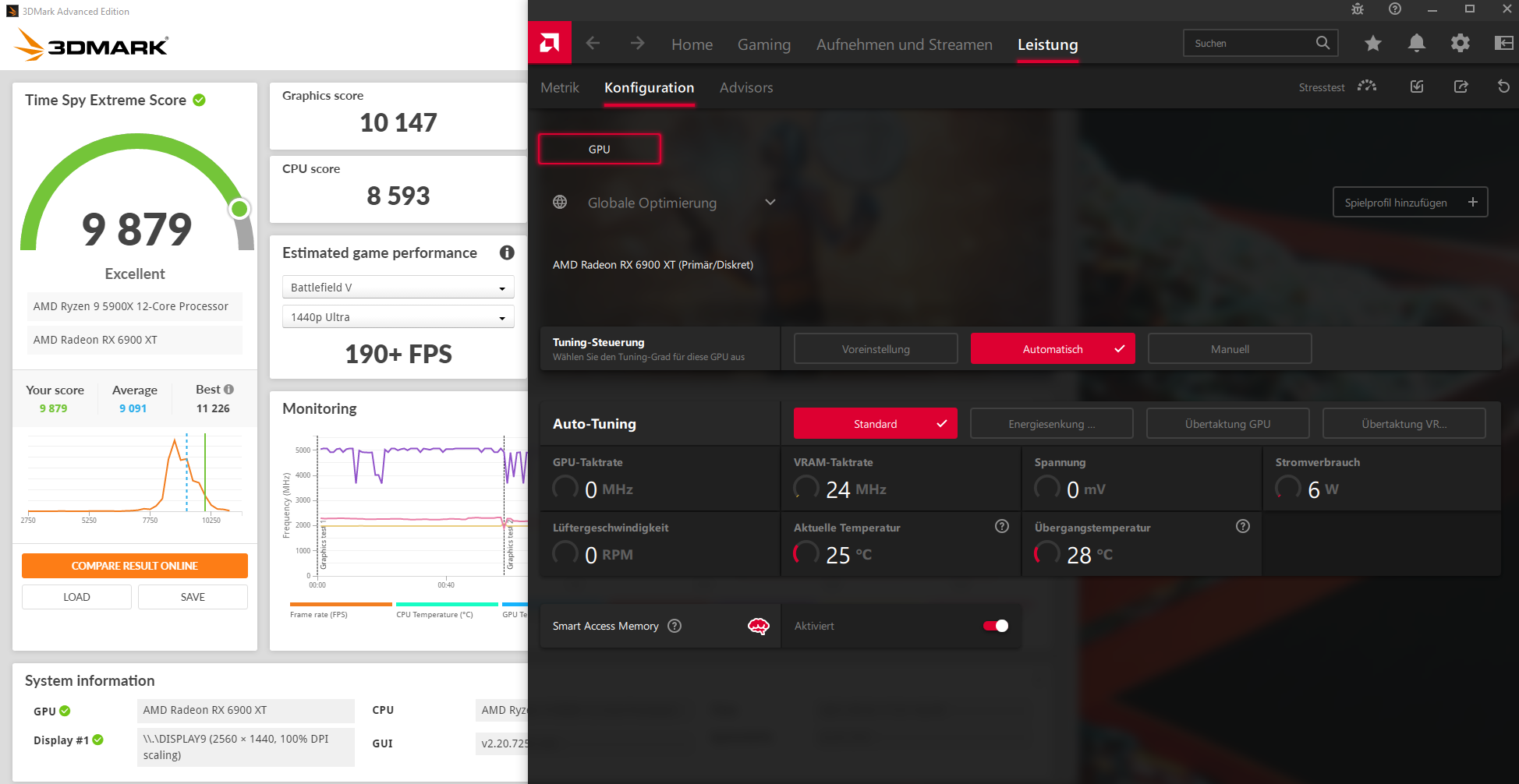The width and height of the screenshot is (1519, 784).
Task: Select Übertaktung VR... option
Action: coord(1404,423)
